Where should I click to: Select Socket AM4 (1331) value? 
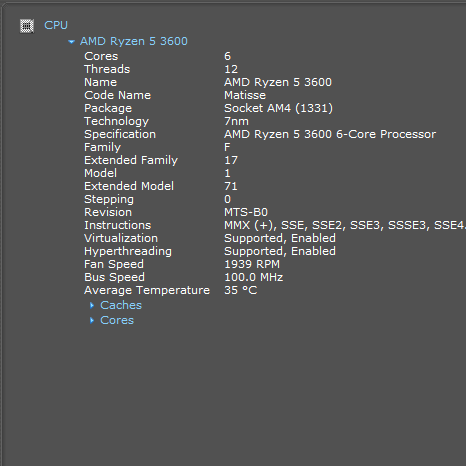click(278, 108)
